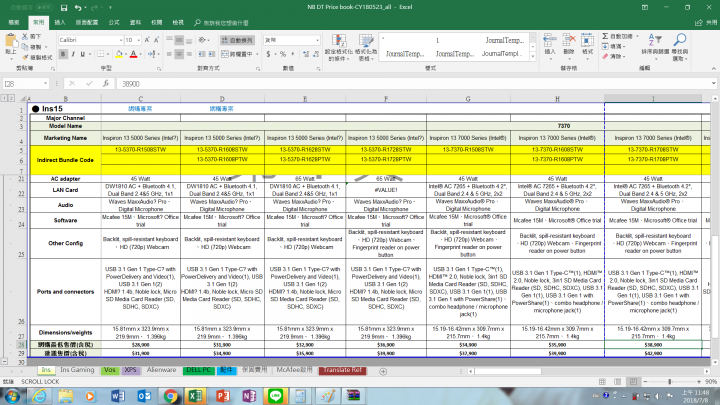
Task: Click the Decrease Decimal icon
Action: tap(316, 54)
